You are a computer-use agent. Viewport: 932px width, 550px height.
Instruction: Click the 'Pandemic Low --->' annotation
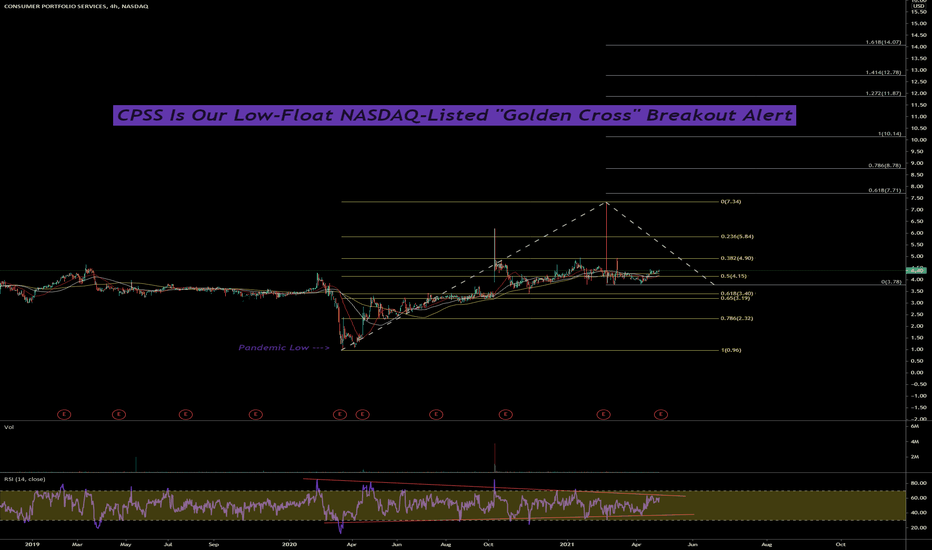click(284, 347)
